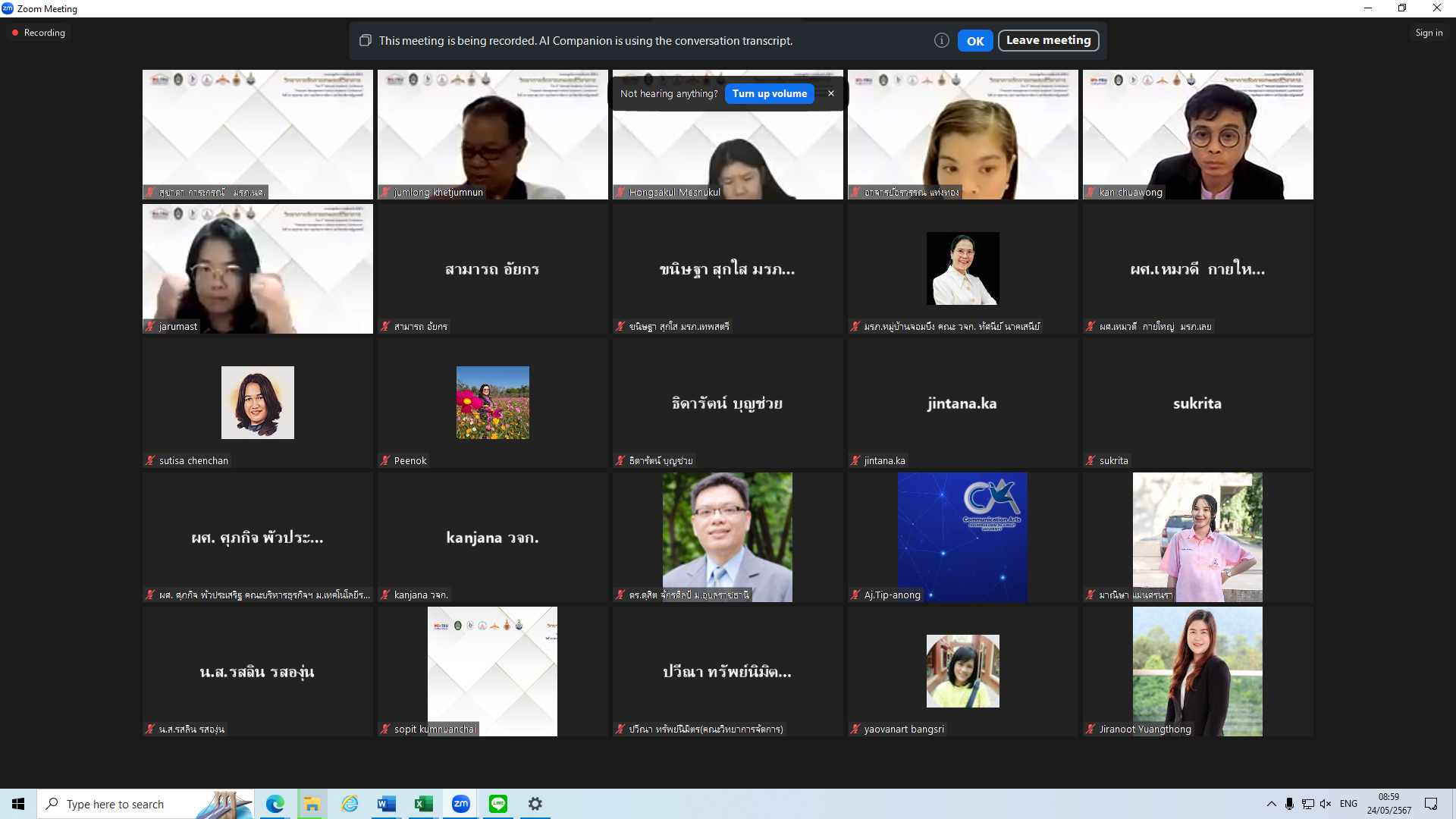Open LINE app in taskbar

498,804
